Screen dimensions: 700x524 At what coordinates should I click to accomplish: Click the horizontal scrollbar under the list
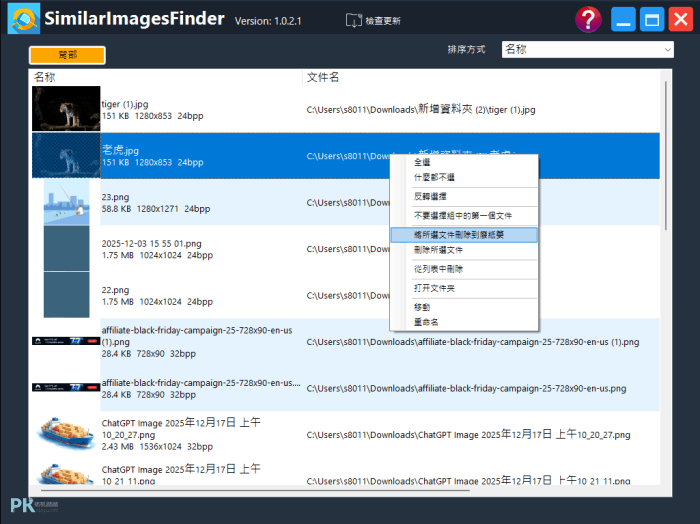coord(255,490)
